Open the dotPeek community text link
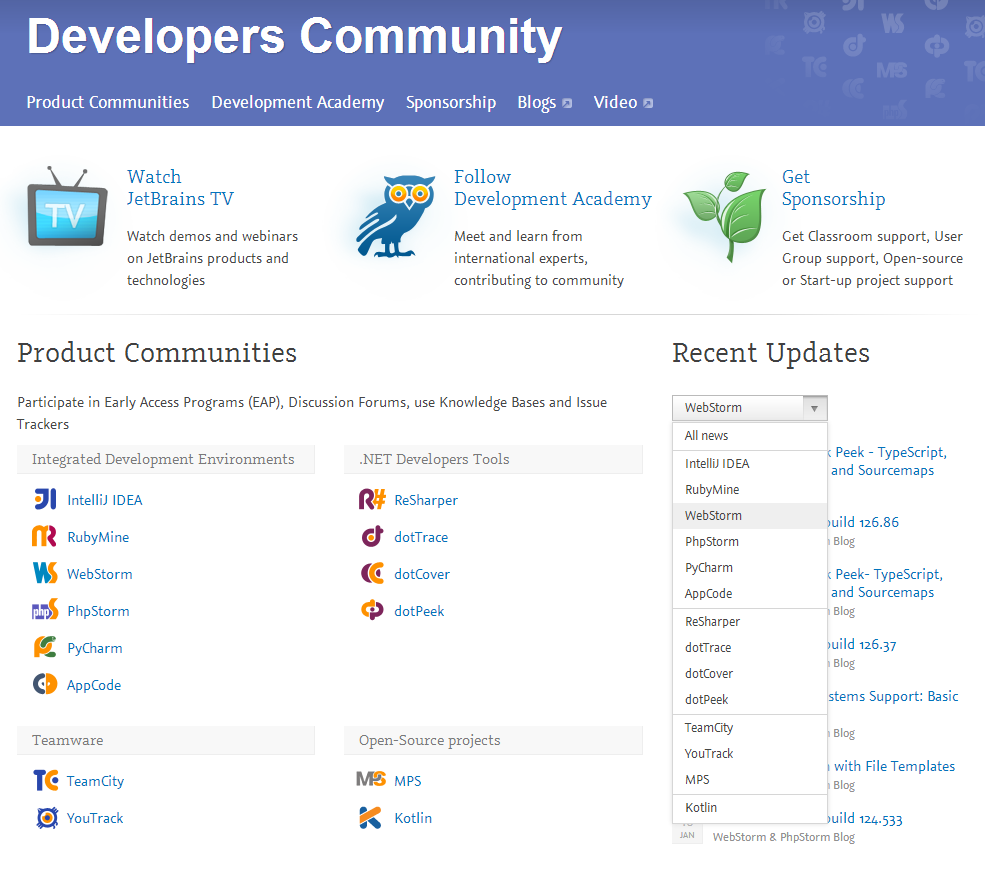Viewport: 985px width, 885px height. click(419, 611)
